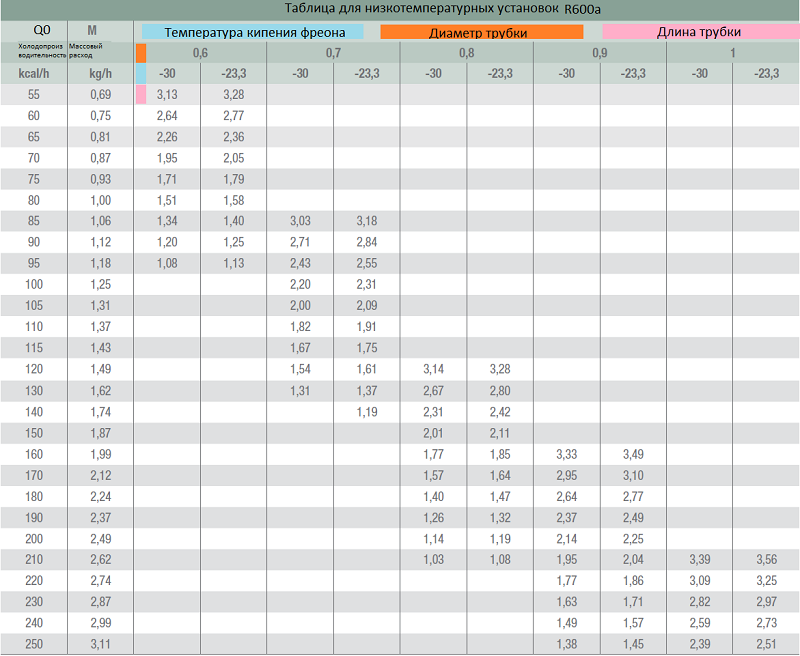Select the 'kcal/h' unit header
This screenshot has height=656, width=800.
pyautogui.click(x=34, y=74)
